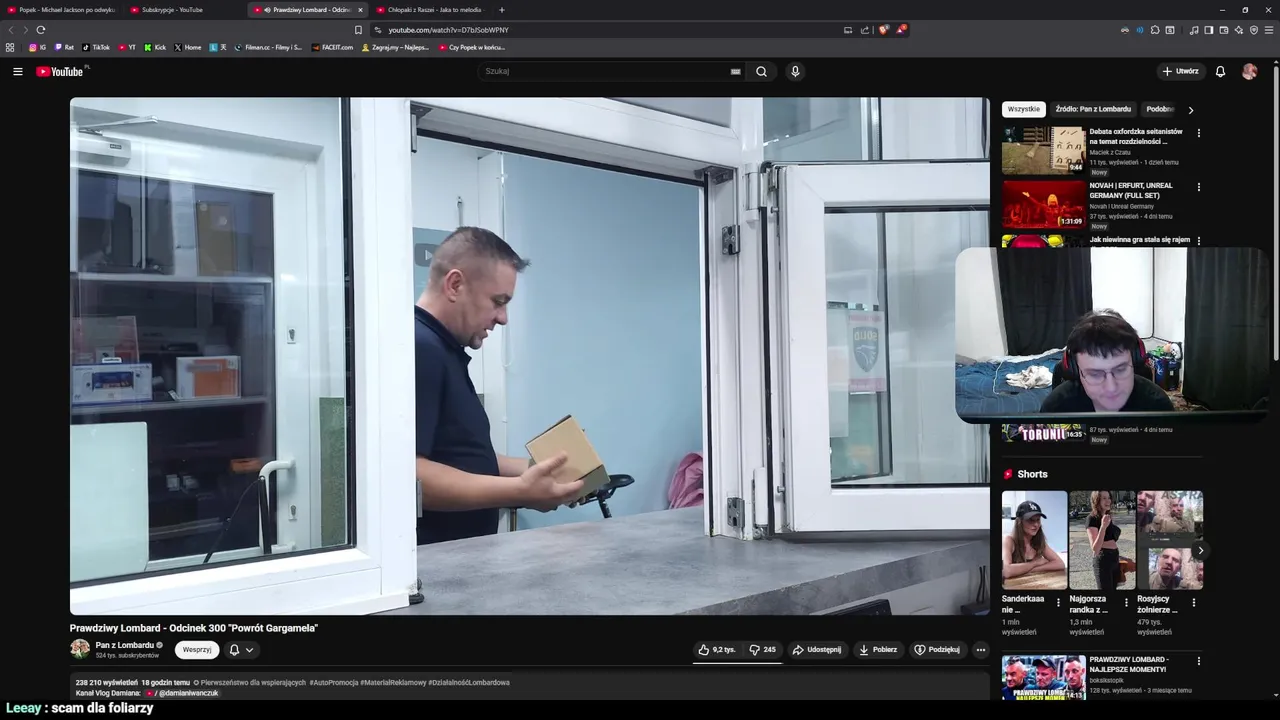Open the Kick bookmark
This screenshot has height=720, width=1280.
tap(155, 47)
